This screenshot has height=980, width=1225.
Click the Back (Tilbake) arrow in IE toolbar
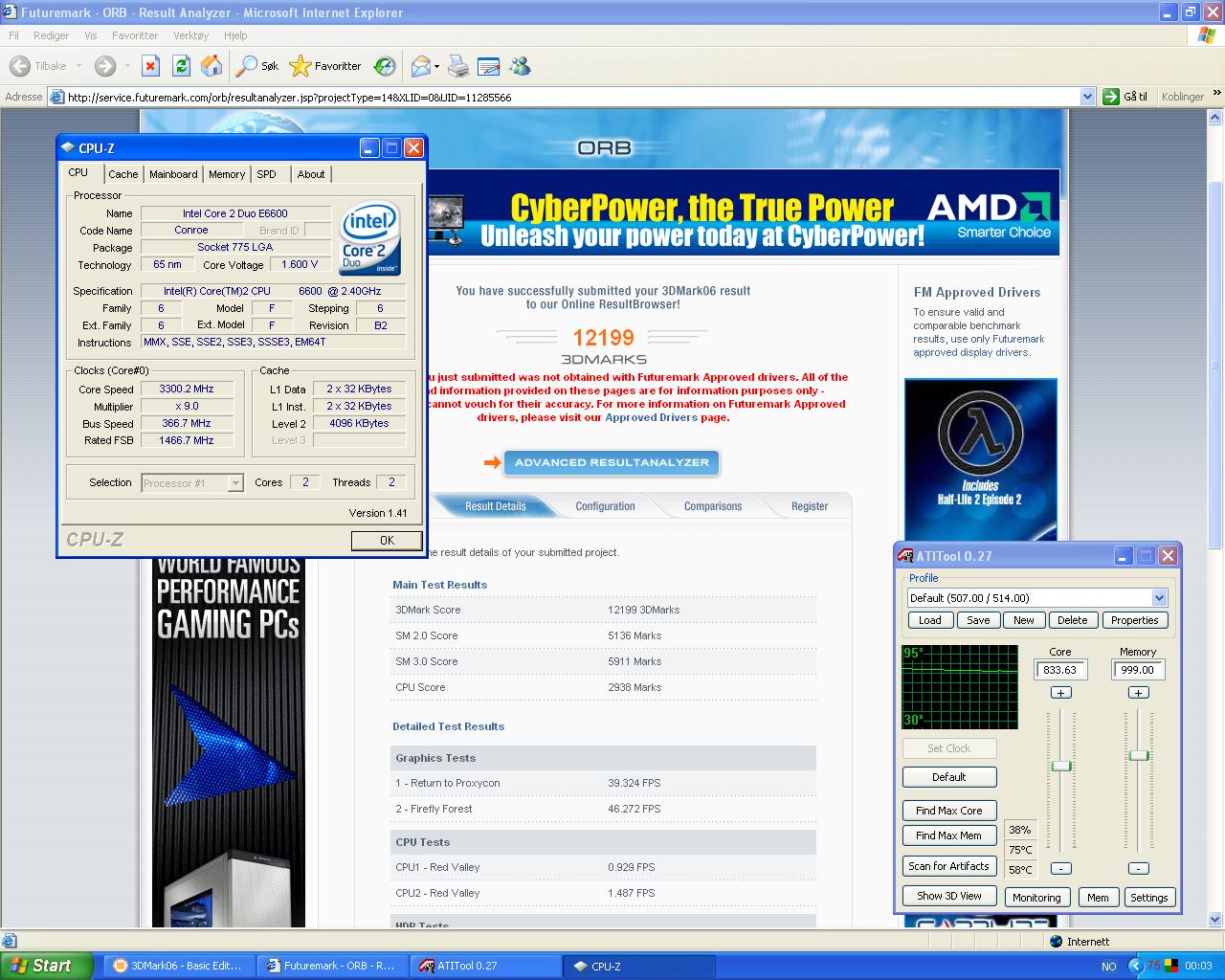tap(20, 66)
